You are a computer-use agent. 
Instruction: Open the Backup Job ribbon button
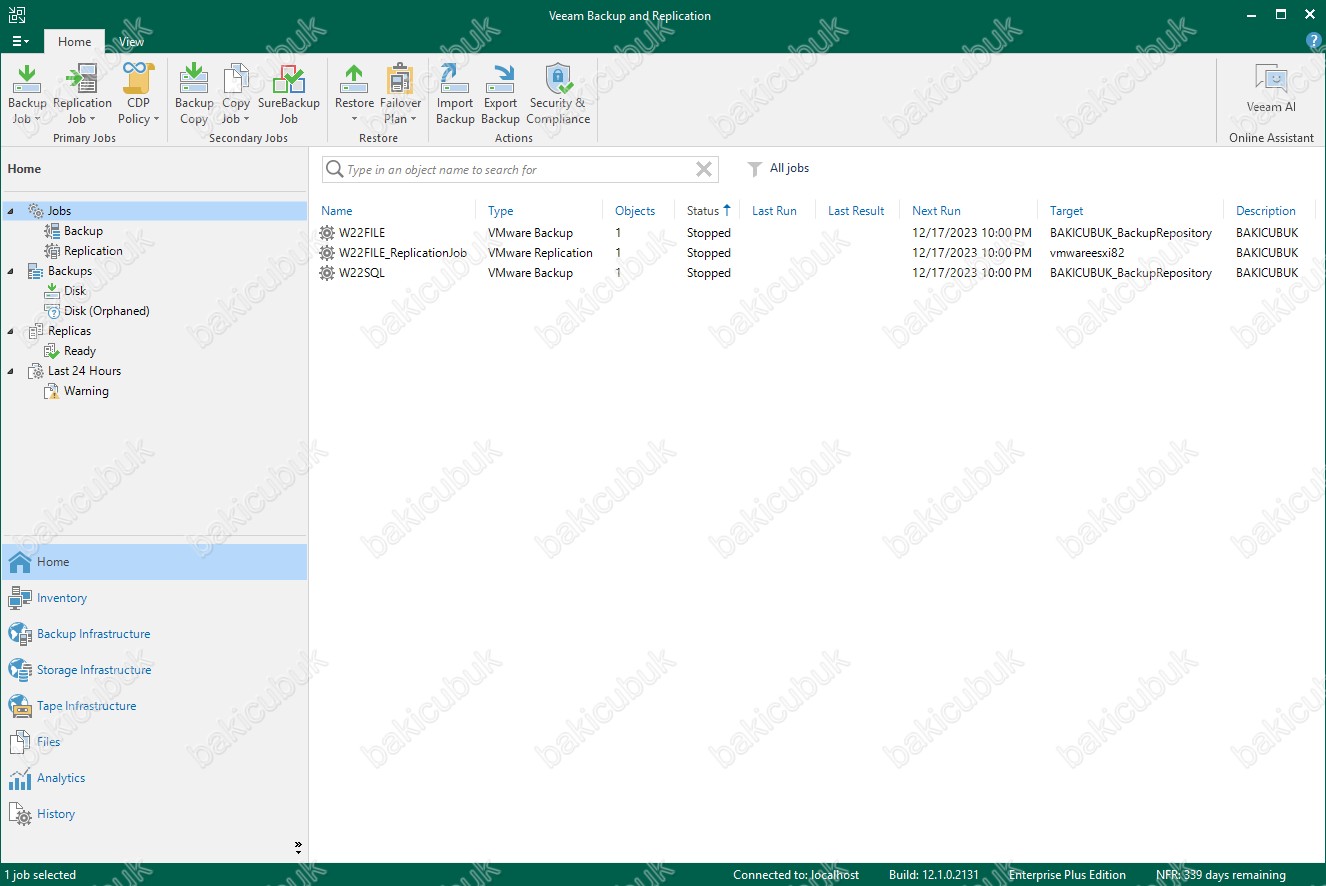27,93
